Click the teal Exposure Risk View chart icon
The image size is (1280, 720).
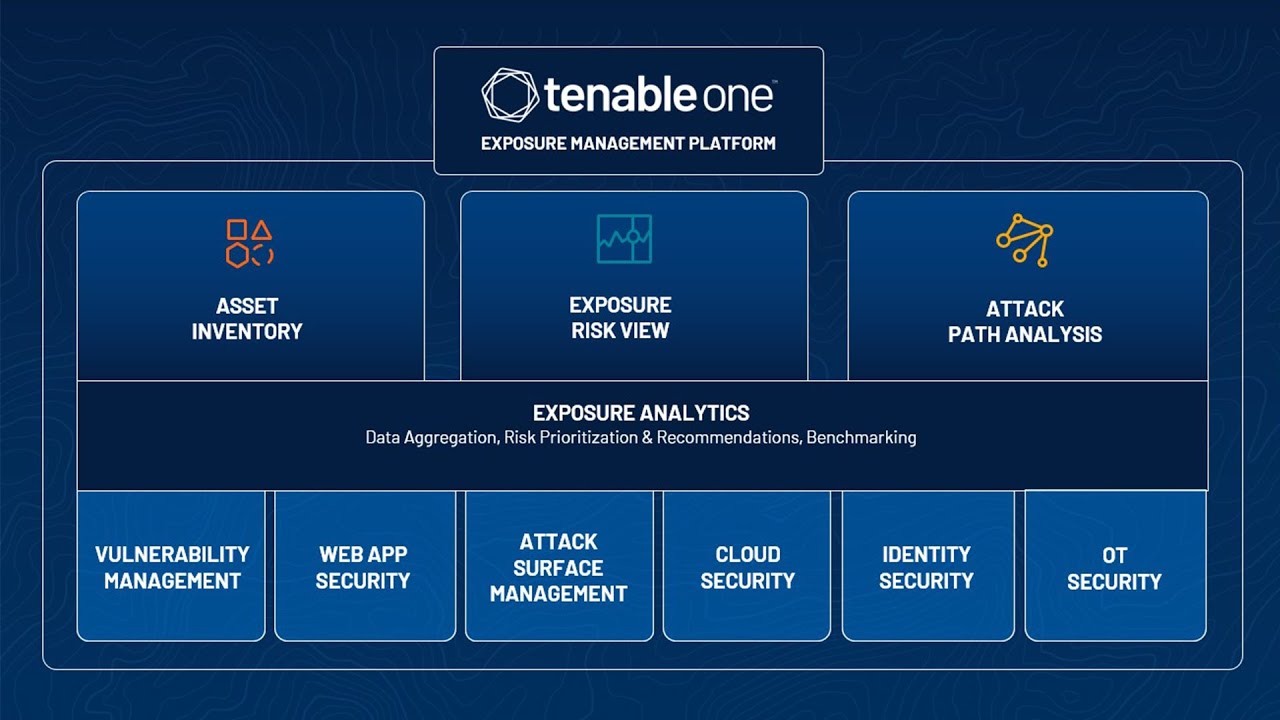point(624,239)
